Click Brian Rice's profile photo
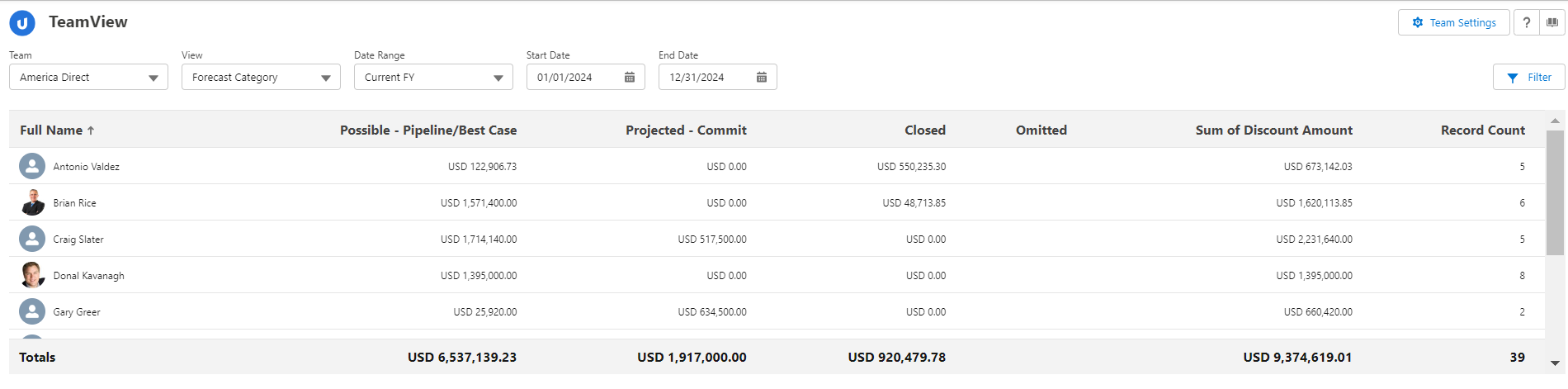Viewport: 1568px width, 389px height. tap(32, 203)
